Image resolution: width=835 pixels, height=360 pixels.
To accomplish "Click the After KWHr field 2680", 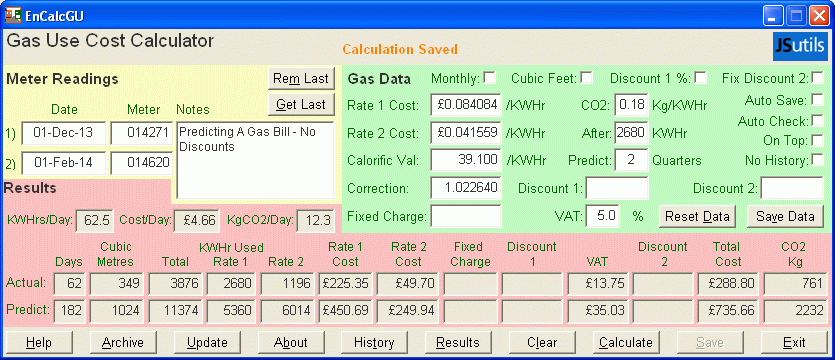I will [x=632, y=133].
